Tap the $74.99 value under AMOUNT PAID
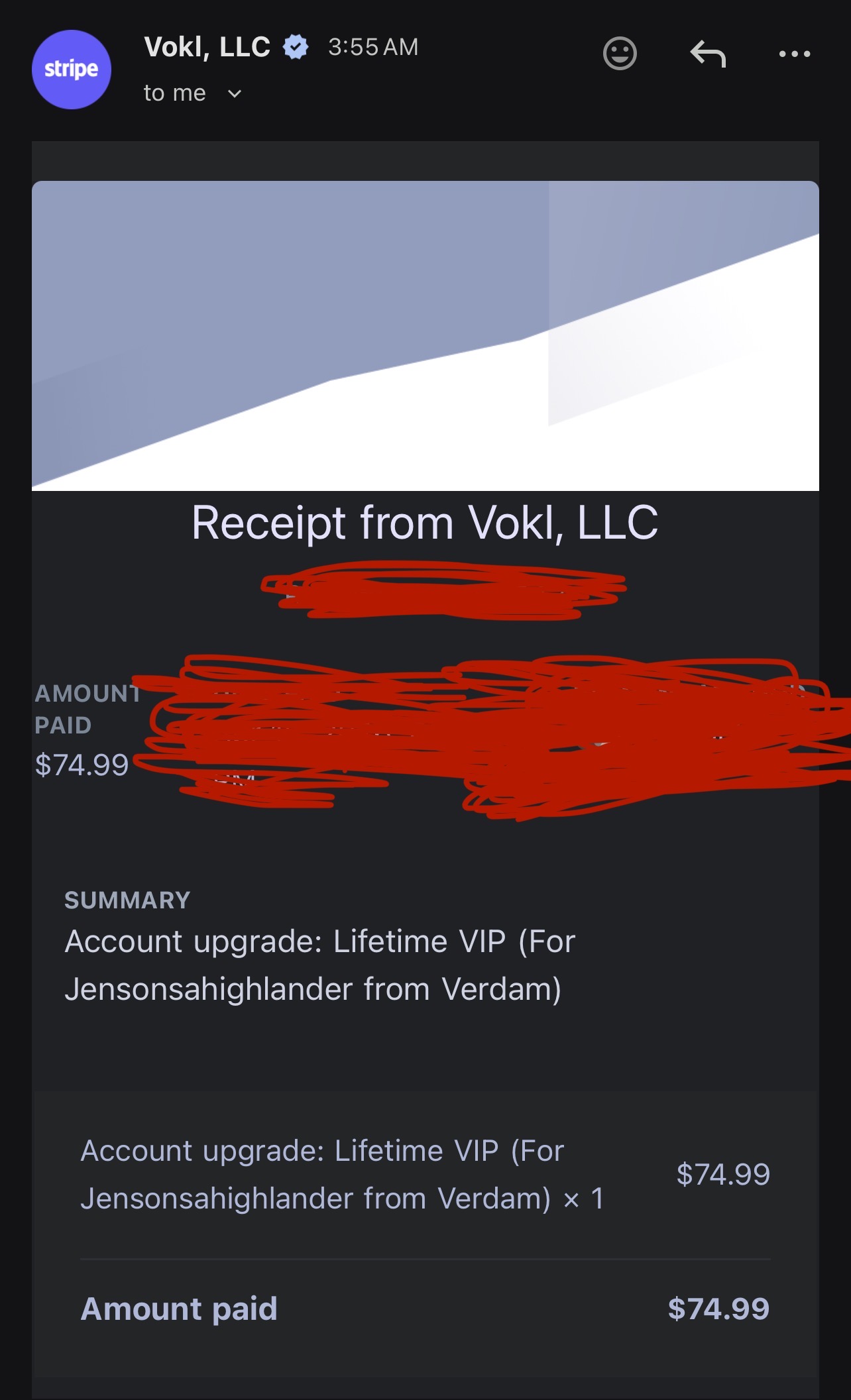Viewport: 851px width, 1400px height. [82, 765]
